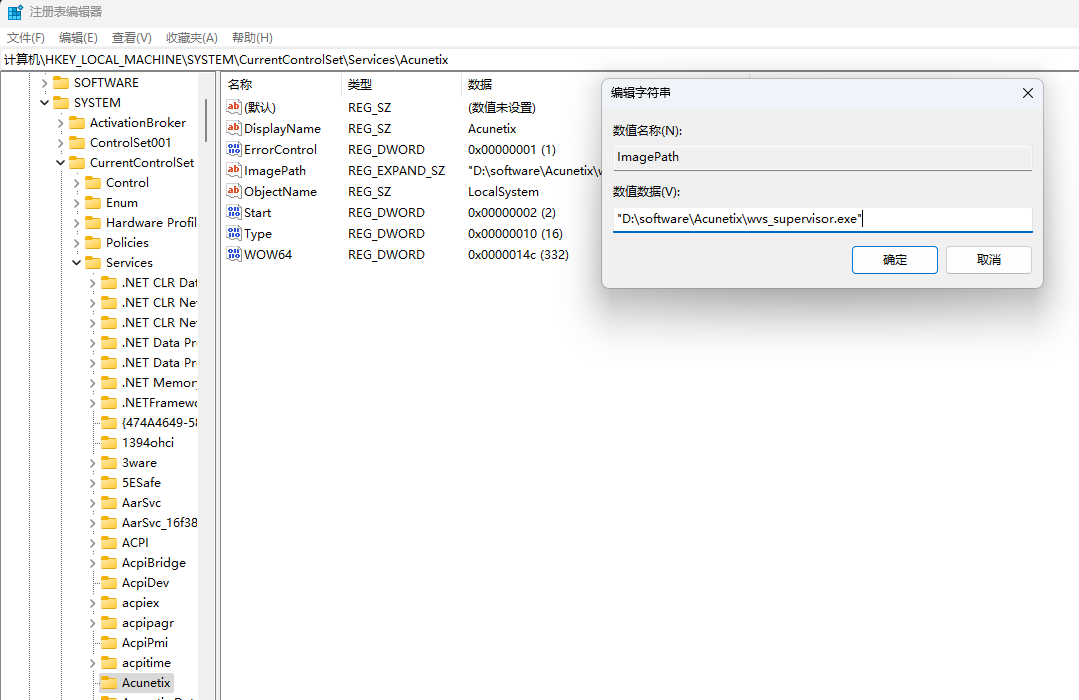Click the string icon beside DisplayName
This screenshot has height=700, width=1079.
point(234,128)
